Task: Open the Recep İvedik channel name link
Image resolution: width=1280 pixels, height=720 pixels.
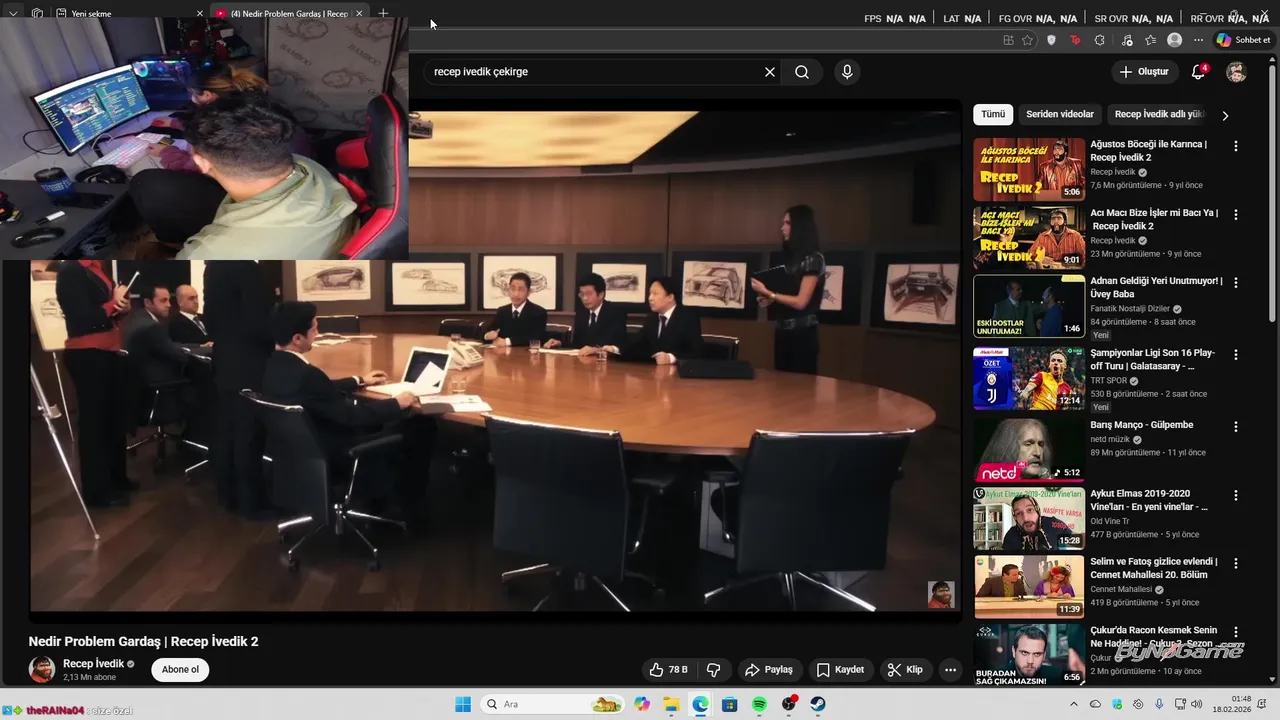Action: coord(94,664)
